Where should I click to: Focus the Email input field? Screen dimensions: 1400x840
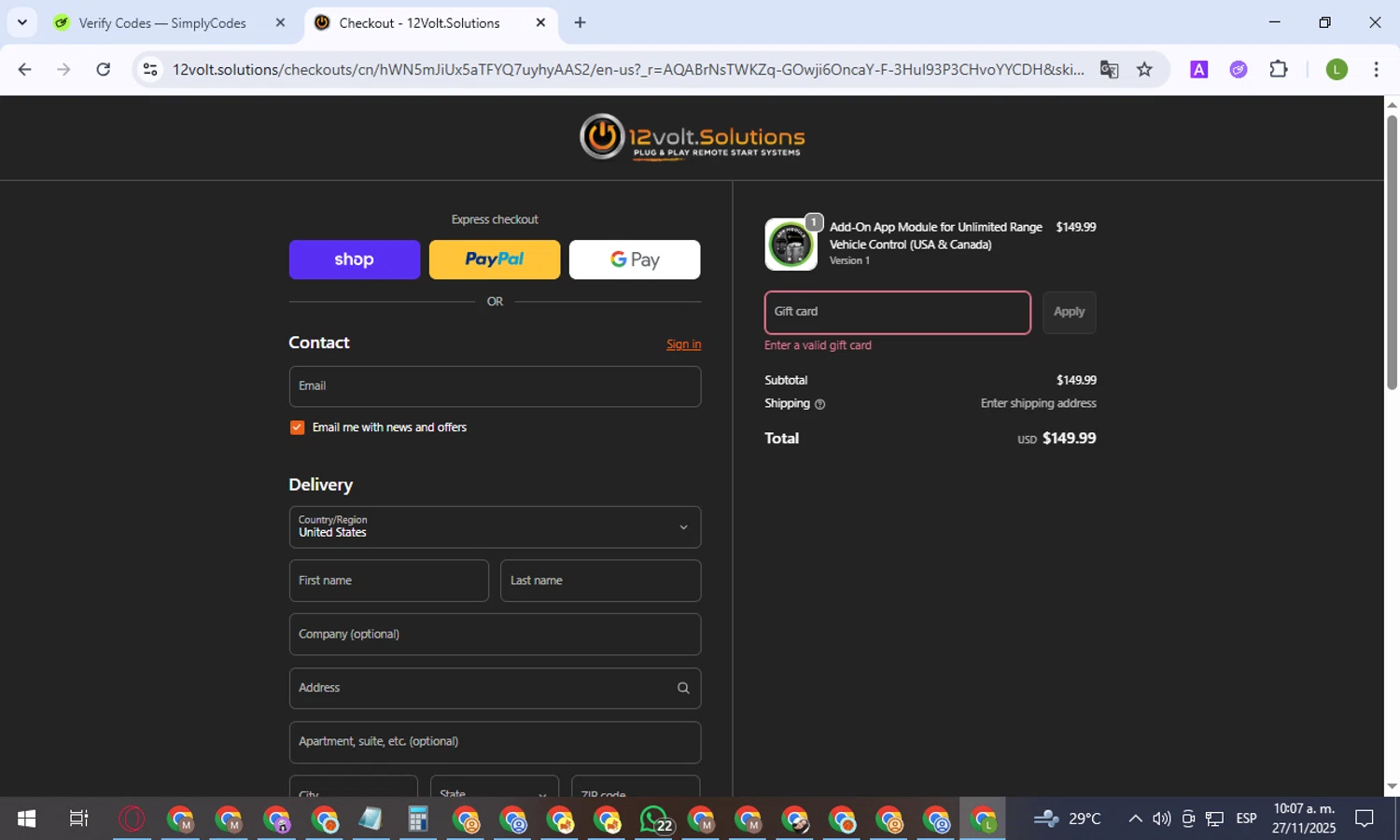click(495, 386)
